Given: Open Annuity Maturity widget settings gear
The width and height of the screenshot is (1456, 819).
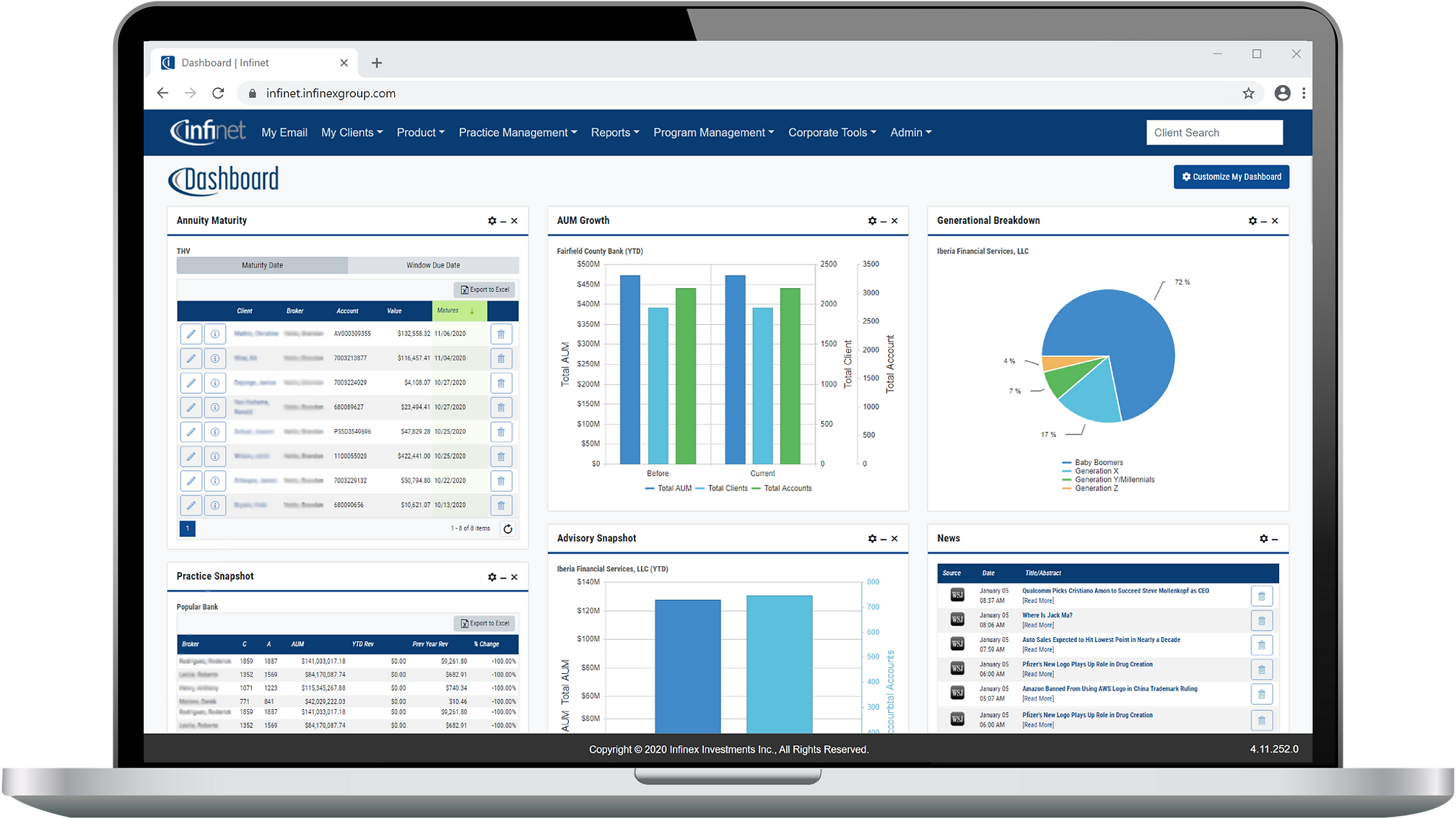Looking at the screenshot, I should click(x=492, y=221).
